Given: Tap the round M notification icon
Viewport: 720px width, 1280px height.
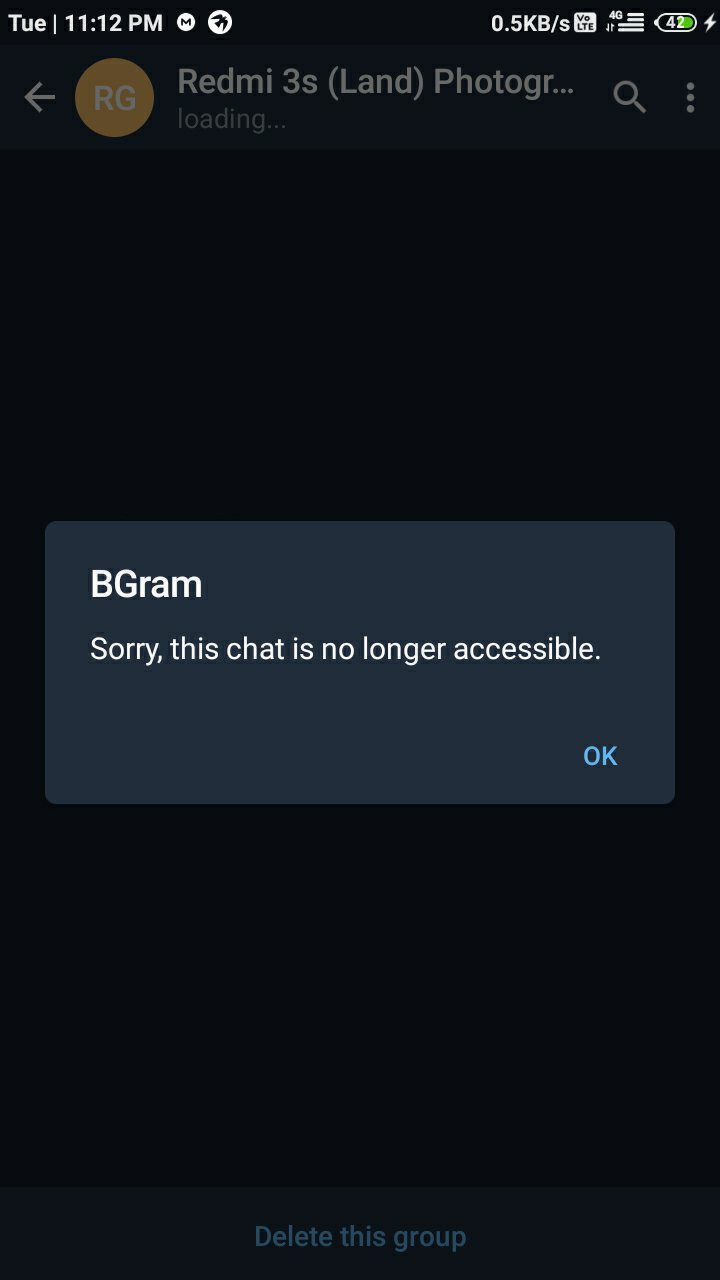Looking at the screenshot, I should pos(186,22).
